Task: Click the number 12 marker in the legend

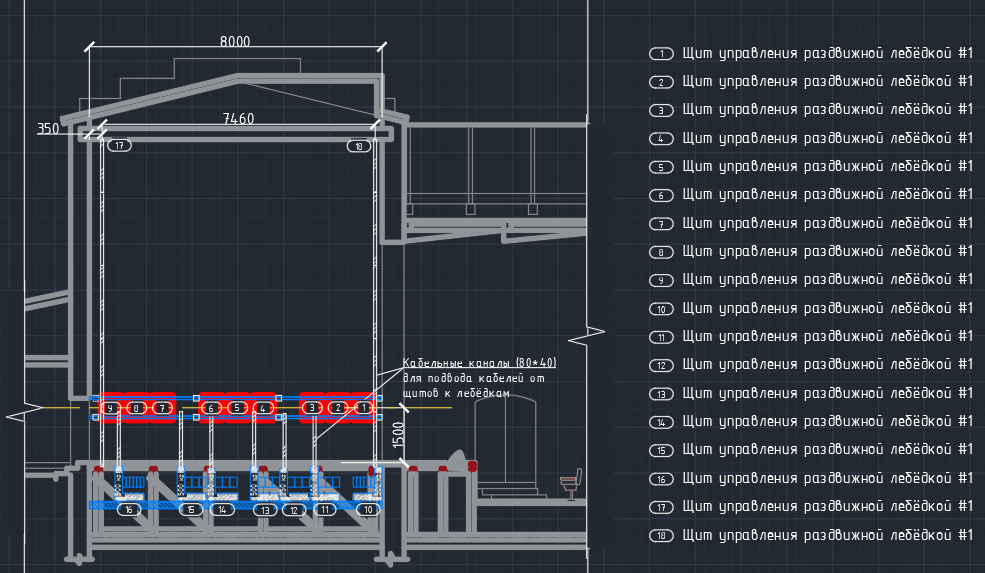Action: coord(661,365)
